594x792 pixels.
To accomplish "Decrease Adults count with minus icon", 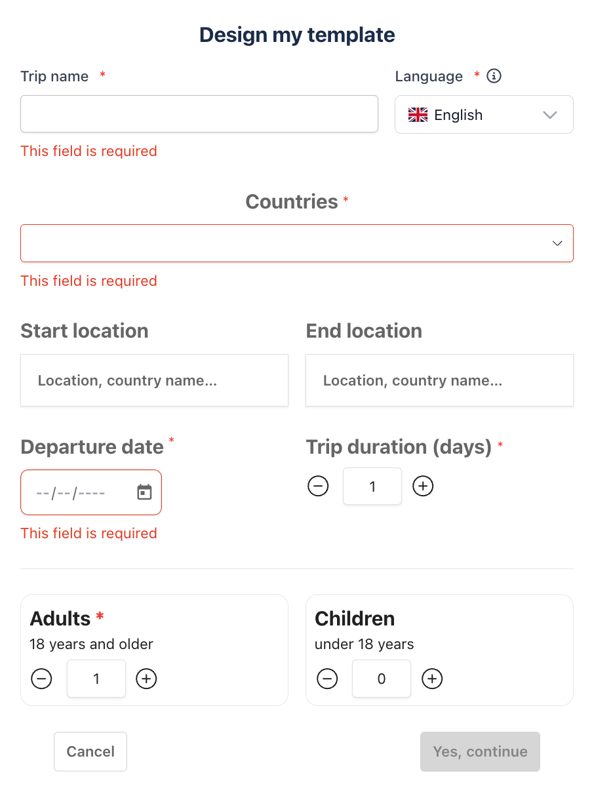I will tap(41, 678).
